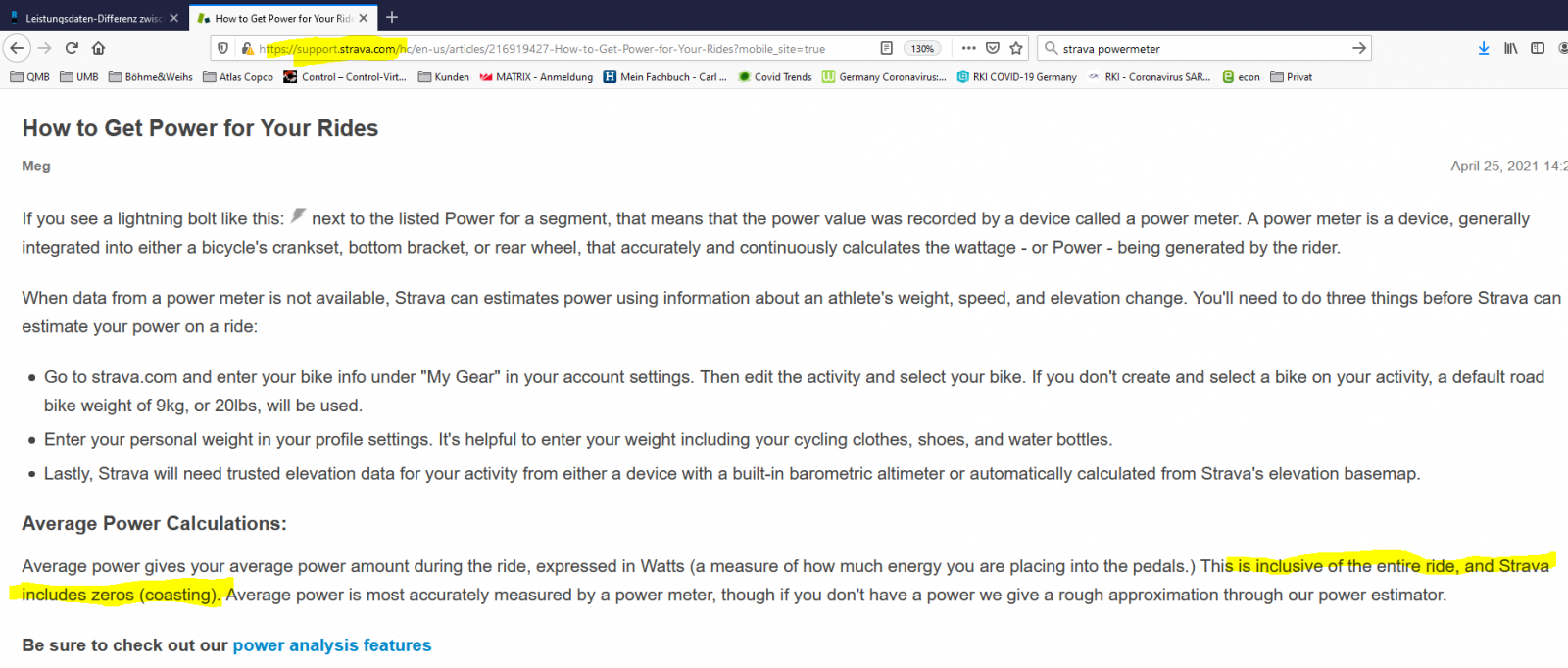Toggle reader view for this article

click(886, 48)
